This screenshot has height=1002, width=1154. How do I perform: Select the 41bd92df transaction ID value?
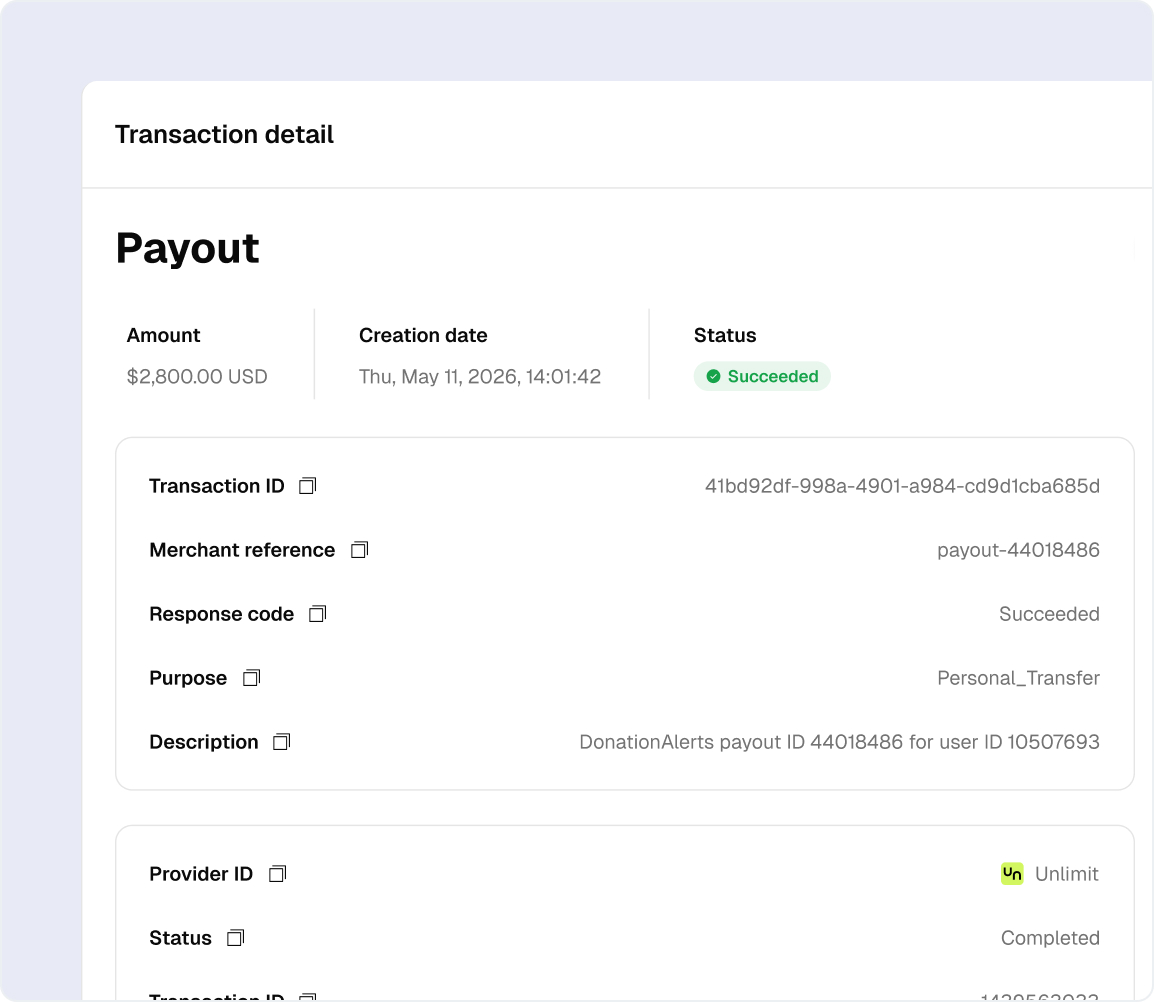[902, 486]
